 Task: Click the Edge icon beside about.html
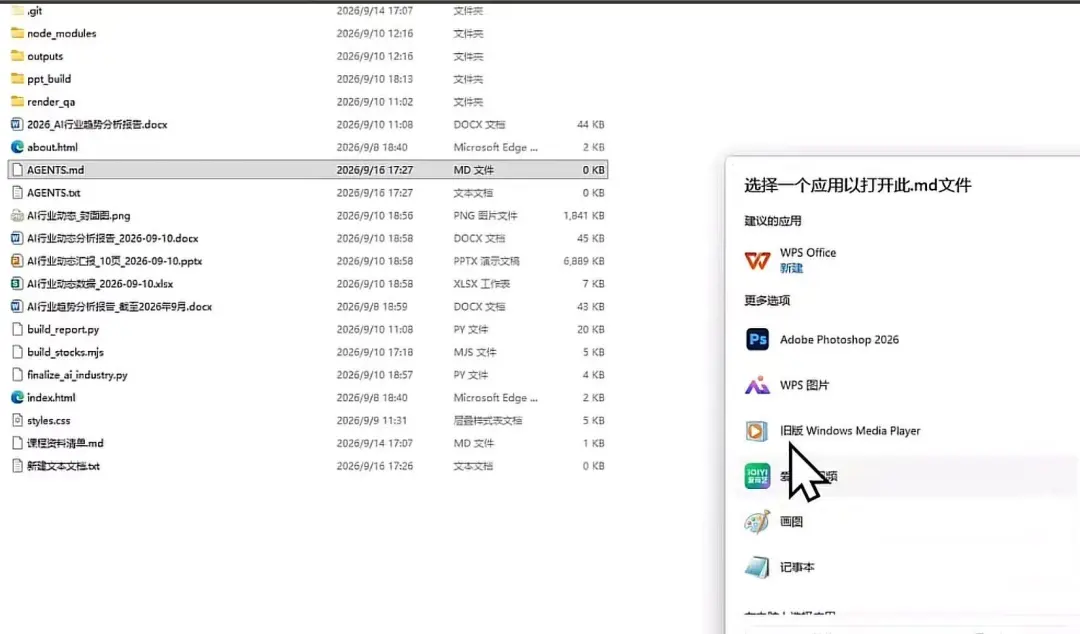(17, 147)
